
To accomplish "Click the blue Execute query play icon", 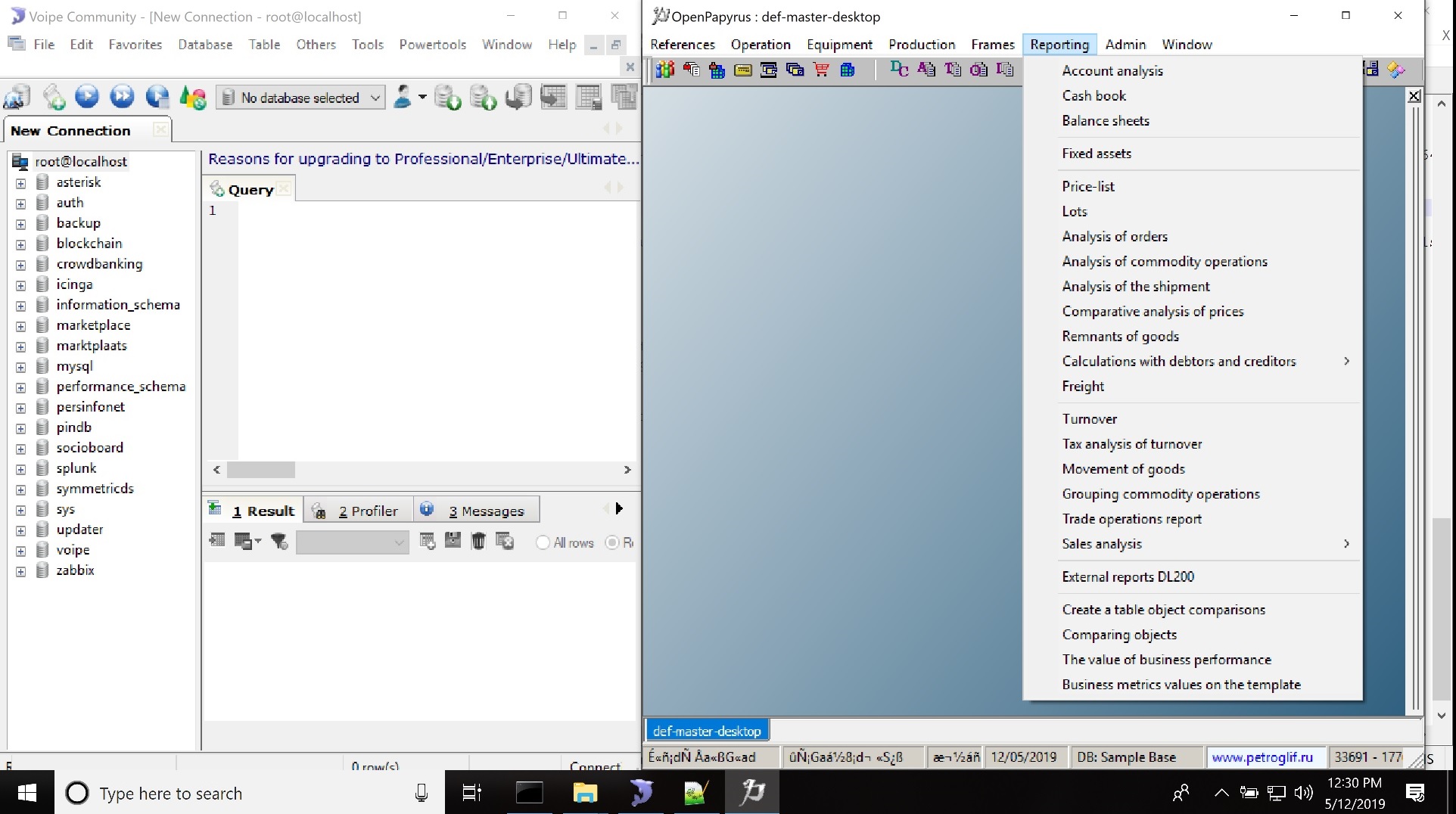I will pos(87,97).
